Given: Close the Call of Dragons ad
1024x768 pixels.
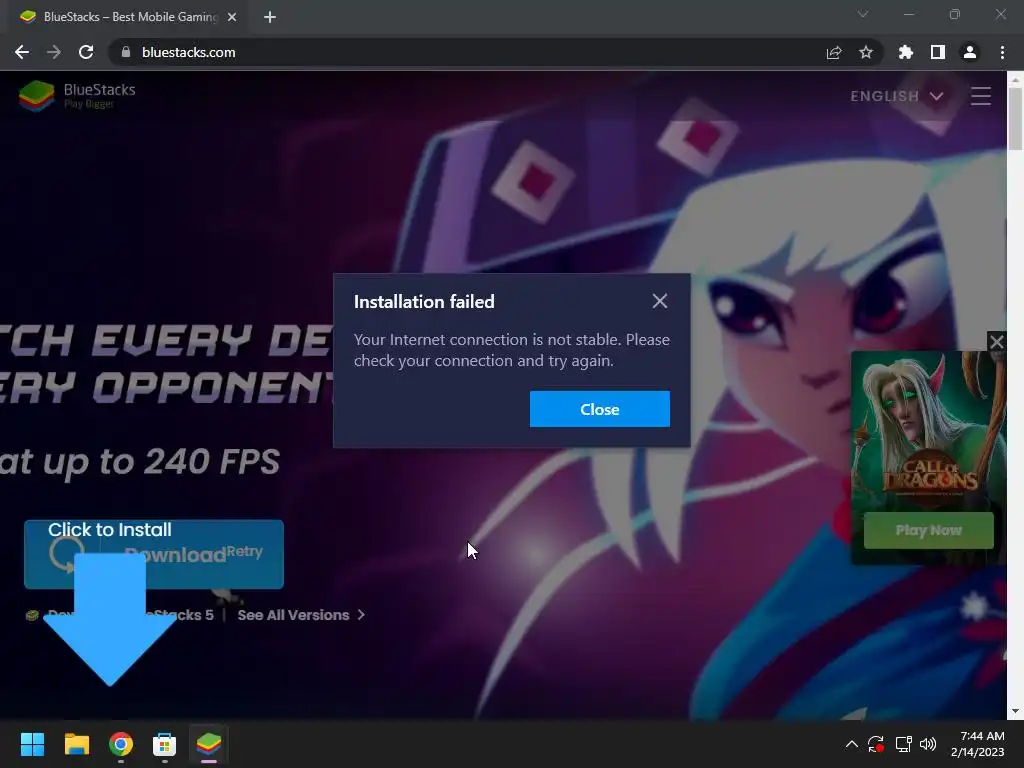Looking at the screenshot, I should coord(997,341).
